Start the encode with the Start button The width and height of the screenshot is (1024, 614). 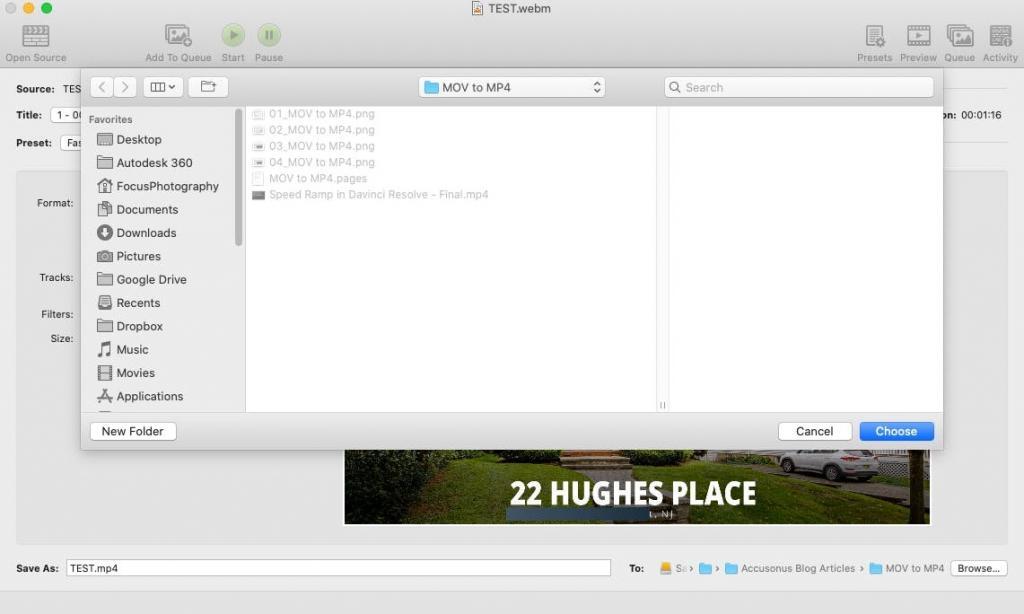pos(233,35)
